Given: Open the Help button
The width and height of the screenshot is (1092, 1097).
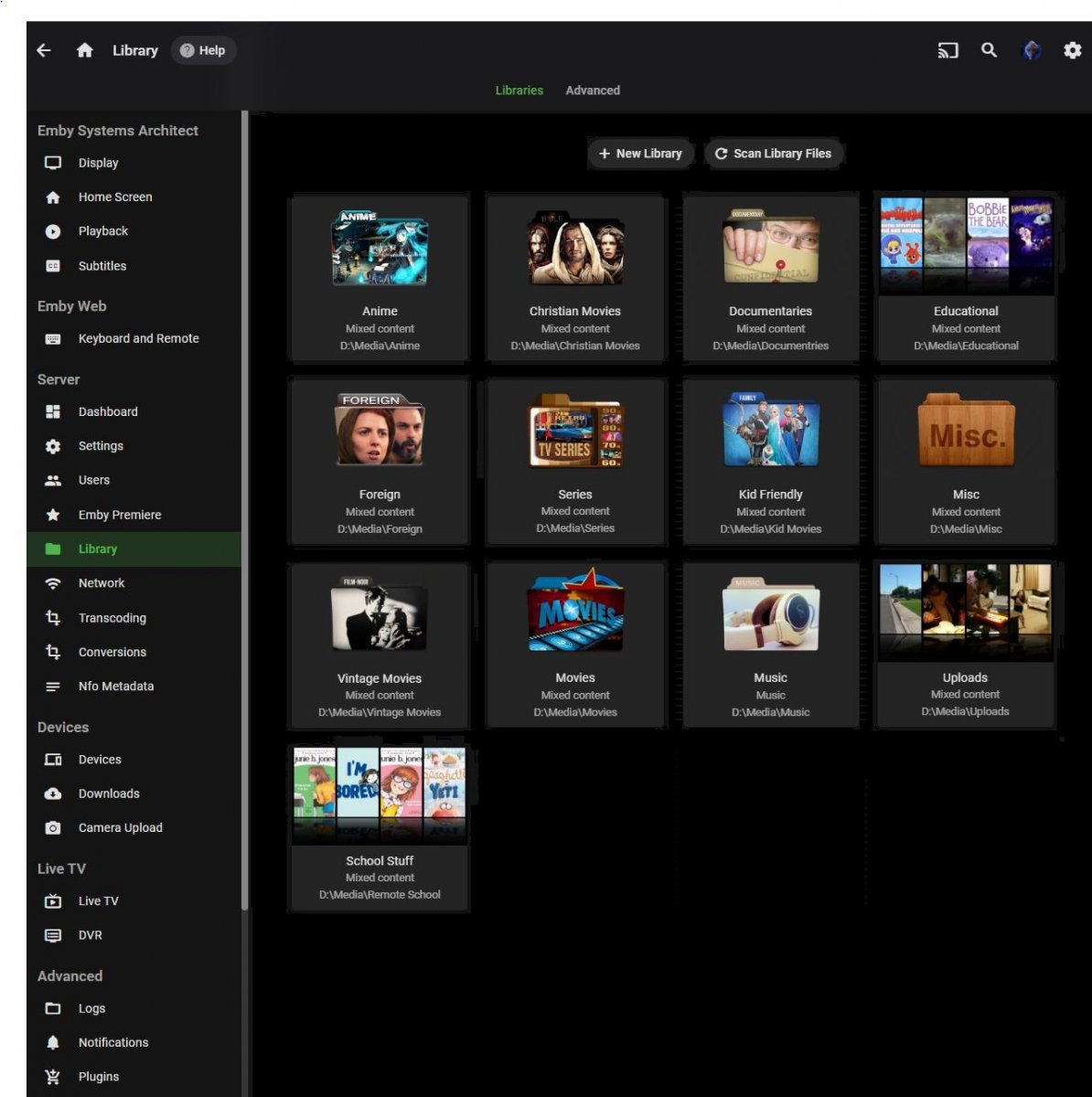Looking at the screenshot, I should click(x=203, y=50).
